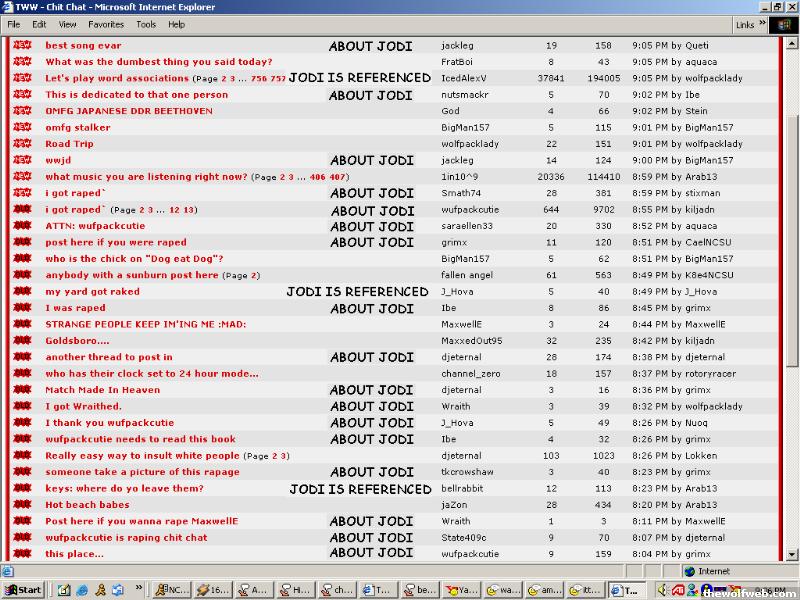This screenshot has height=600, width=800.
Task: Open the Tools menu
Action: coord(146,24)
